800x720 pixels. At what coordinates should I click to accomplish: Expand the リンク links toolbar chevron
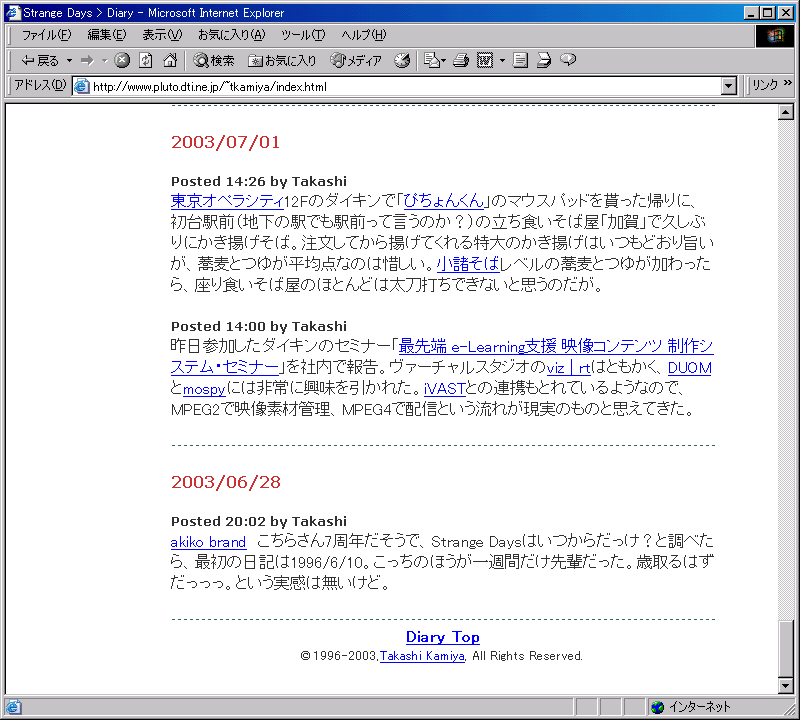click(x=787, y=83)
